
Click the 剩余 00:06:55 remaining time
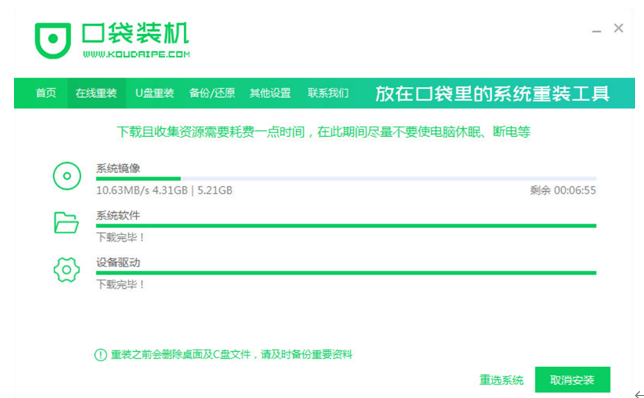(563, 190)
